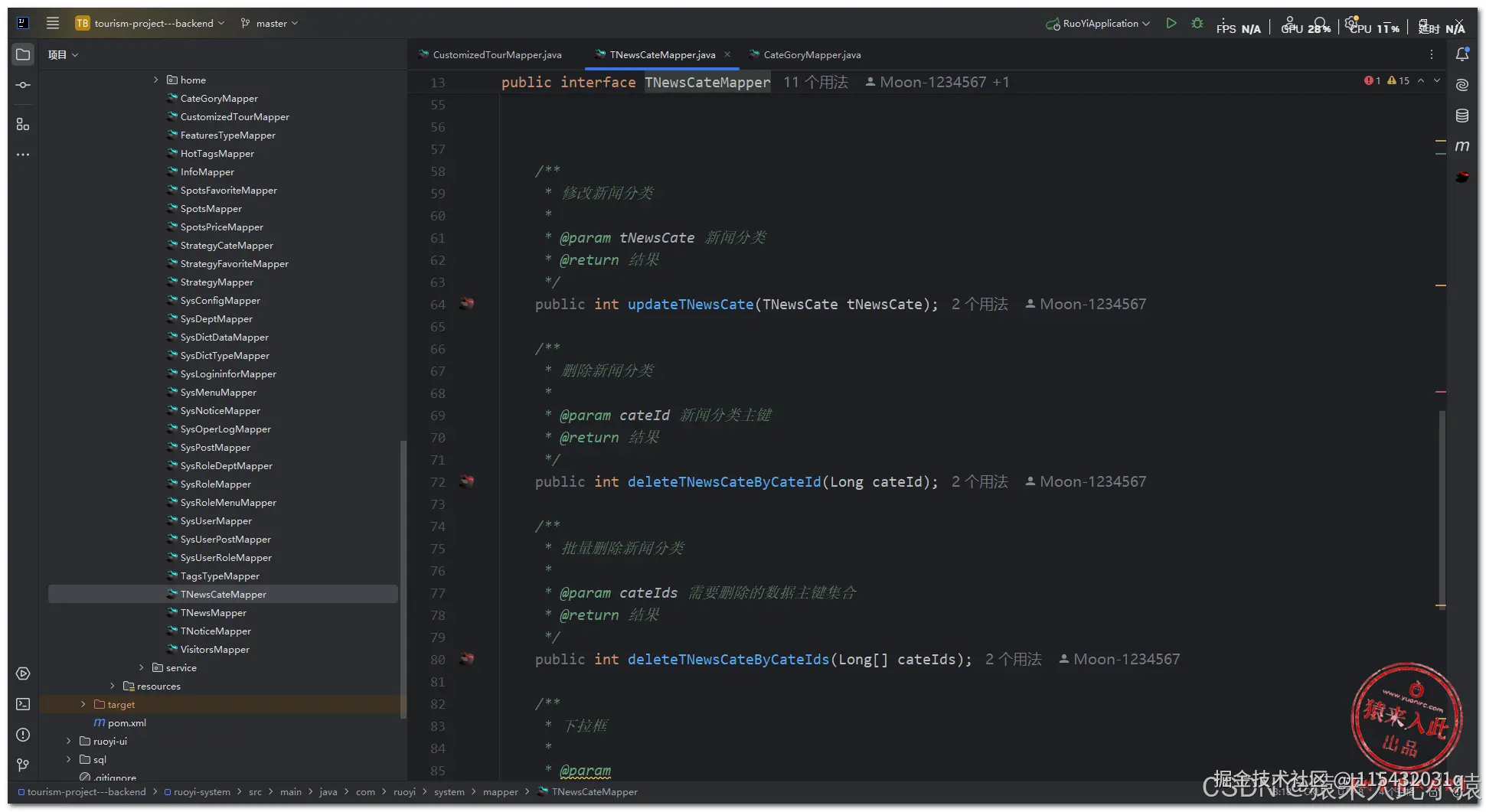Click the red error stripe marker
This screenshot has height=812, width=1486.
click(1440, 392)
